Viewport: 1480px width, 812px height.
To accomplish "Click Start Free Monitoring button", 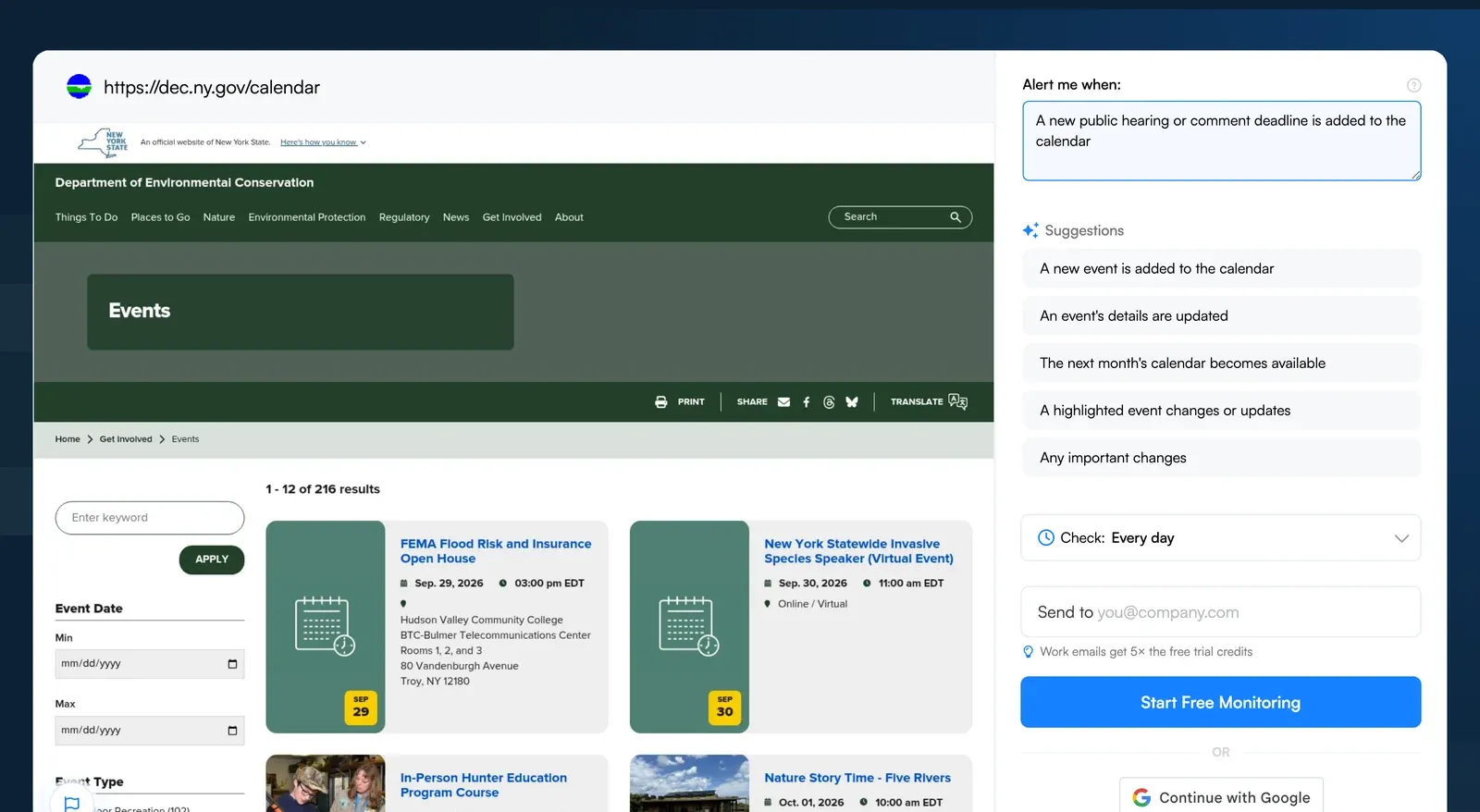I will (1220, 702).
